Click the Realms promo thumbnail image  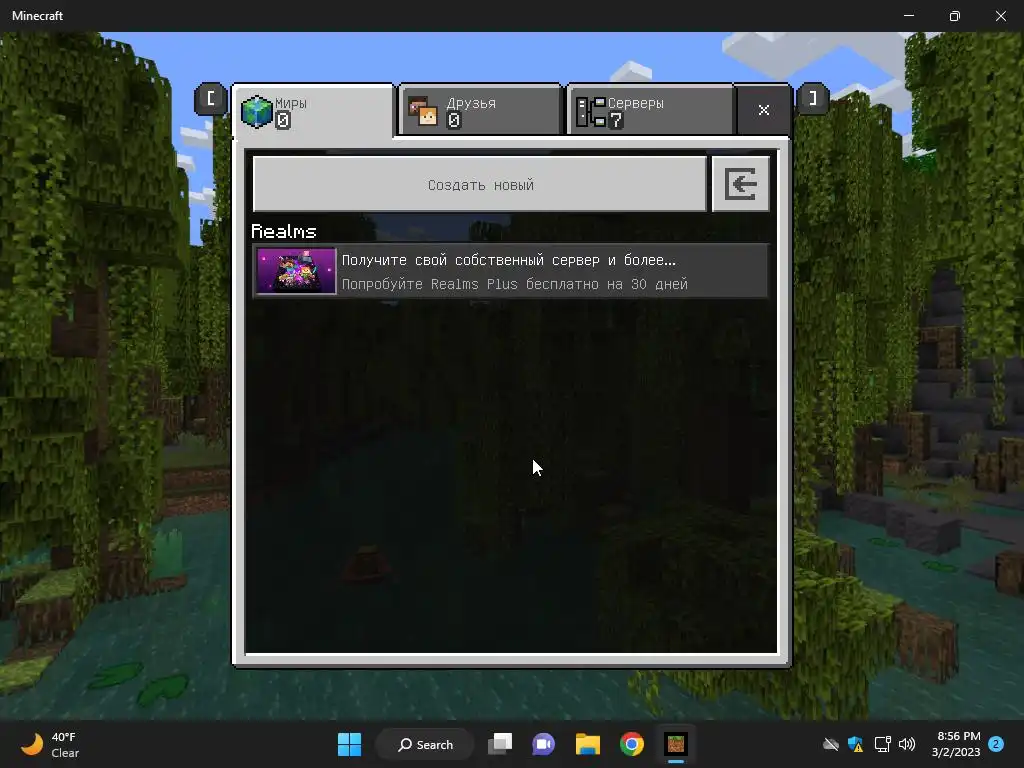pyautogui.click(x=296, y=271)
